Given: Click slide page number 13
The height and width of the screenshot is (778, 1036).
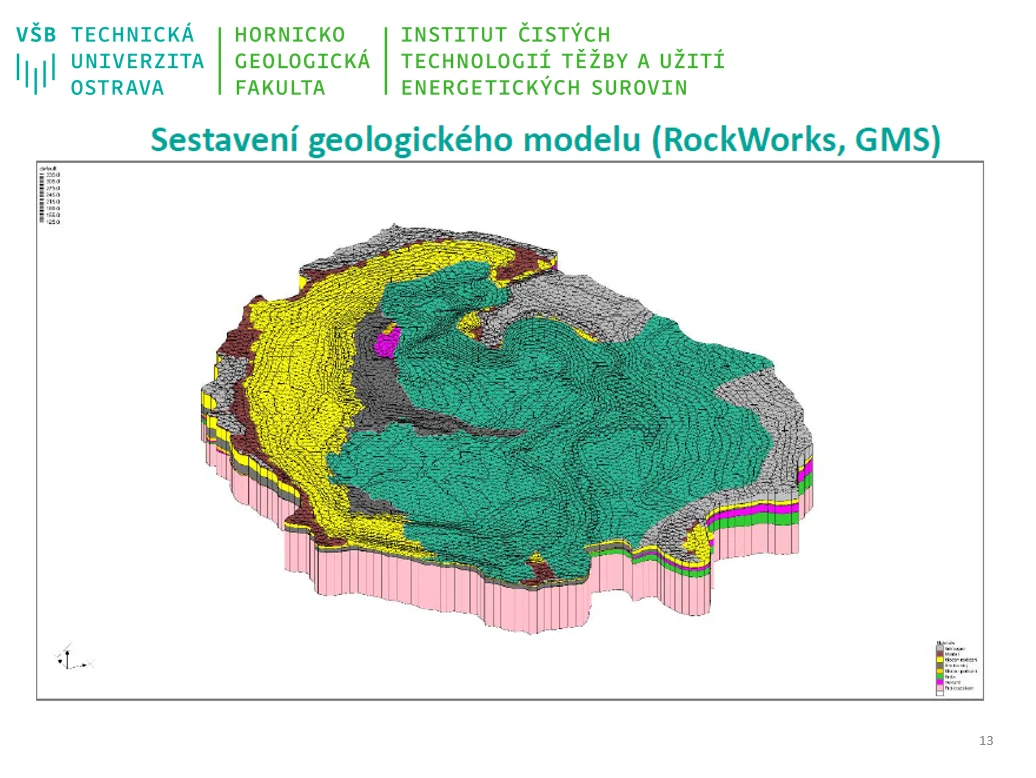Looking at the screenshot, I should coord(986,740).
